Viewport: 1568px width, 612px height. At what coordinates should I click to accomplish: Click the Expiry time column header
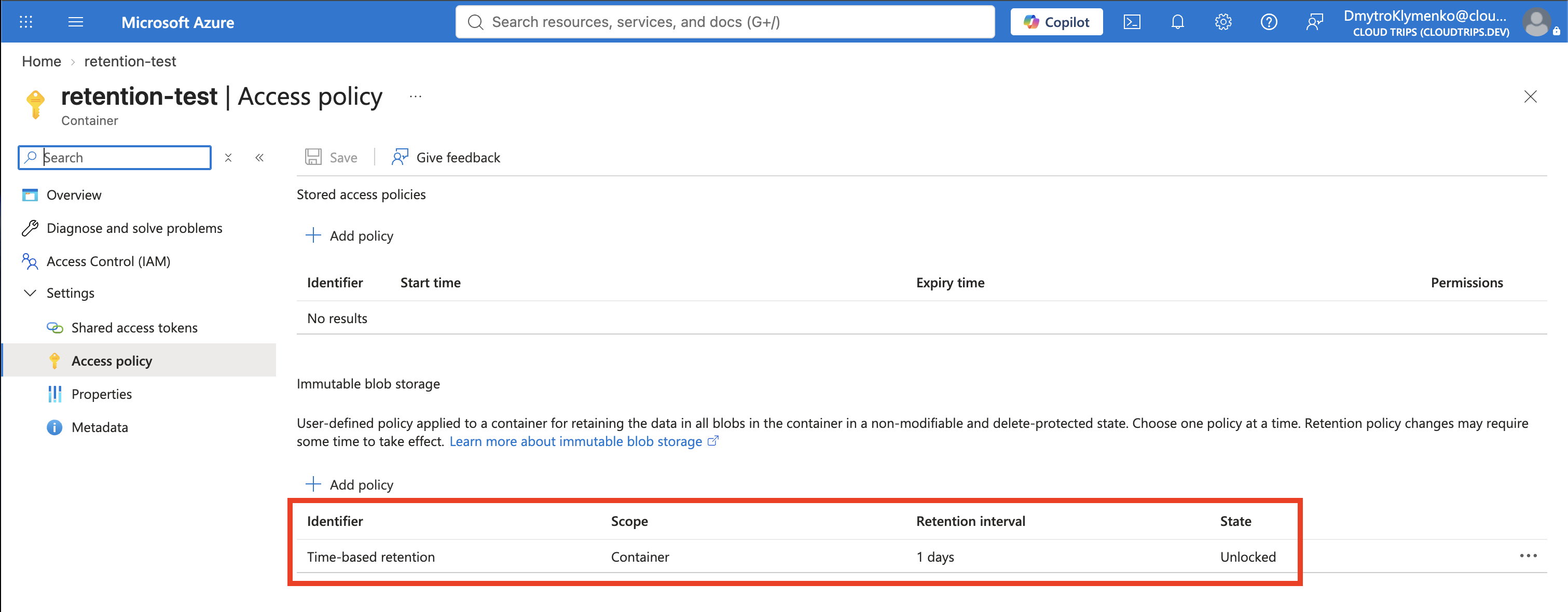point(950,283)
